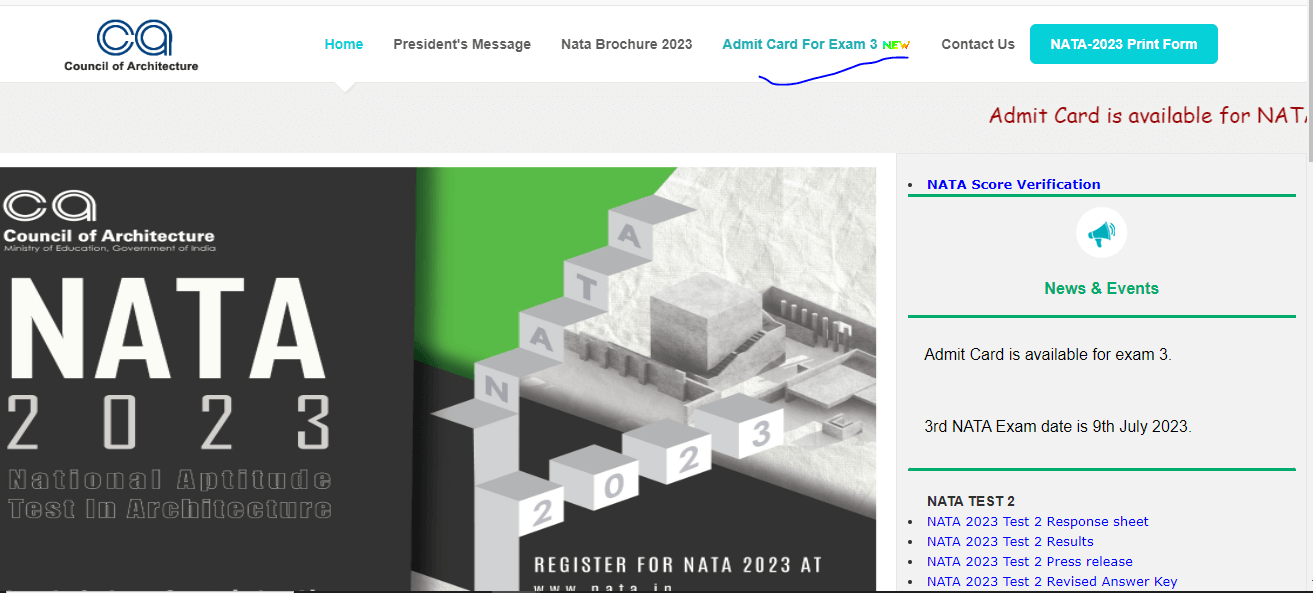Click 'Admit Card is available for exam 3.' text
The image size is (1313, 593).
tap(1047, 354)
